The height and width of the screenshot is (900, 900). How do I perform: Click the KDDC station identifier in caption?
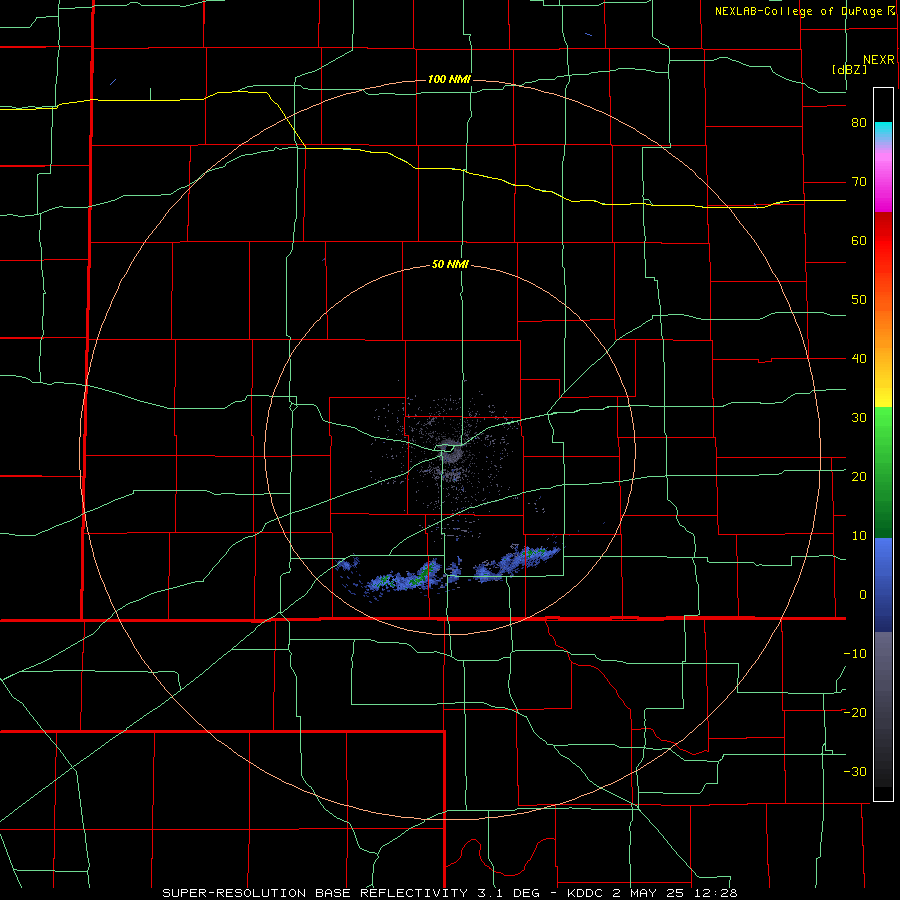coord(587,893)
